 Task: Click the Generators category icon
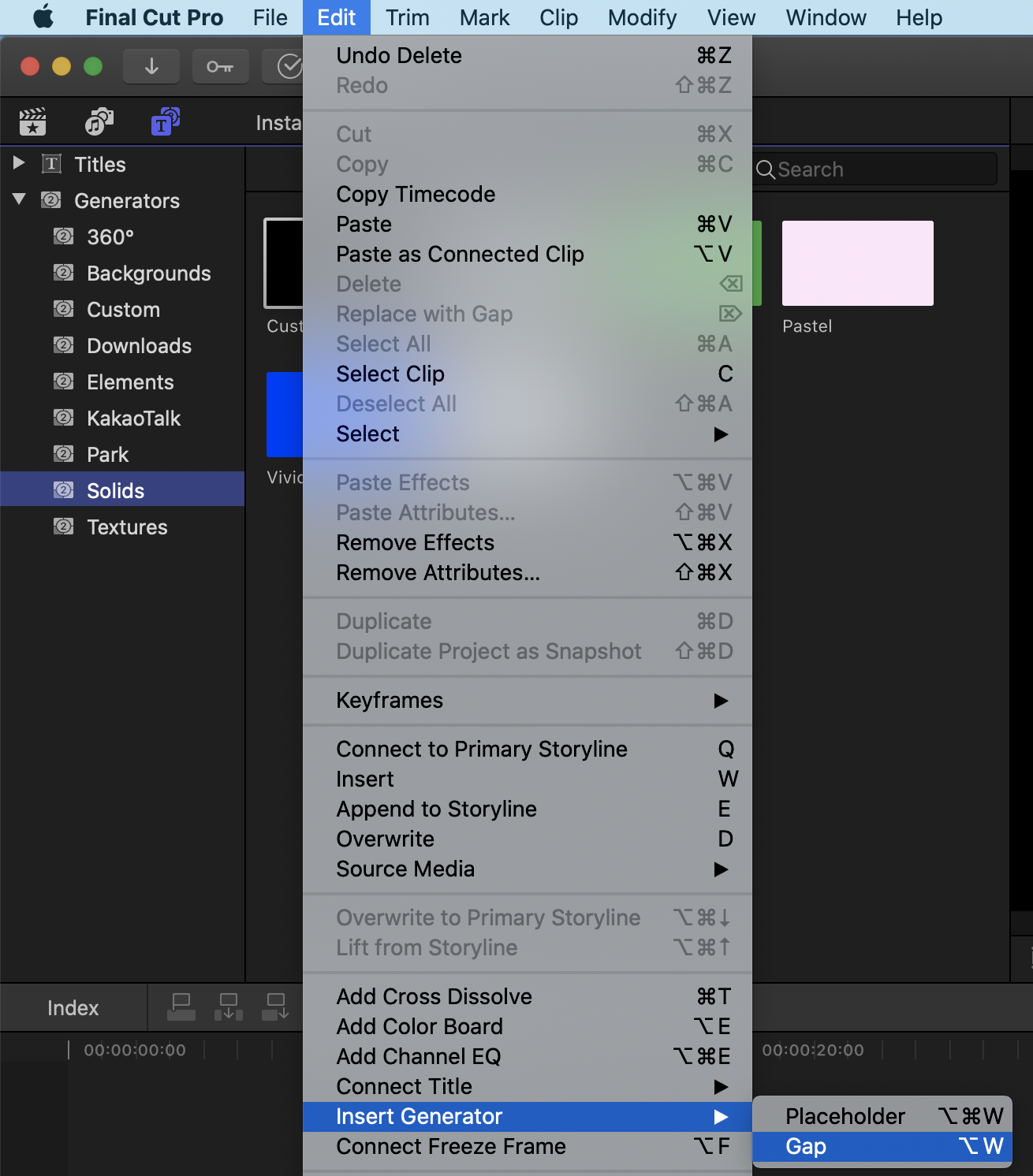pos(51,200)
